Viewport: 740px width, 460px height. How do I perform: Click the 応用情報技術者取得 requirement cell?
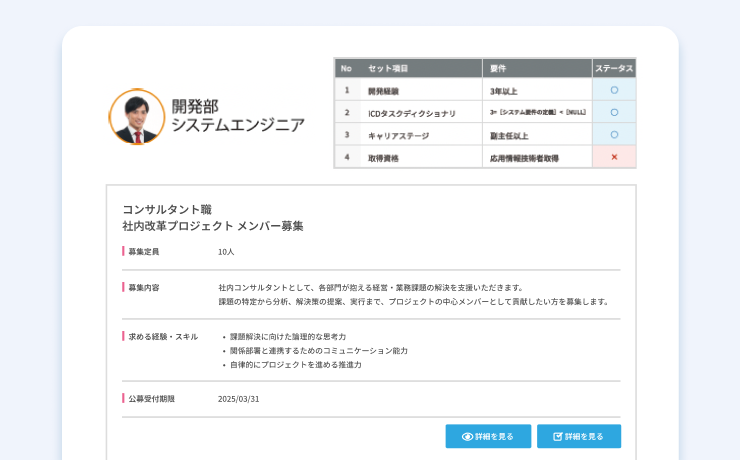point(537,157)
